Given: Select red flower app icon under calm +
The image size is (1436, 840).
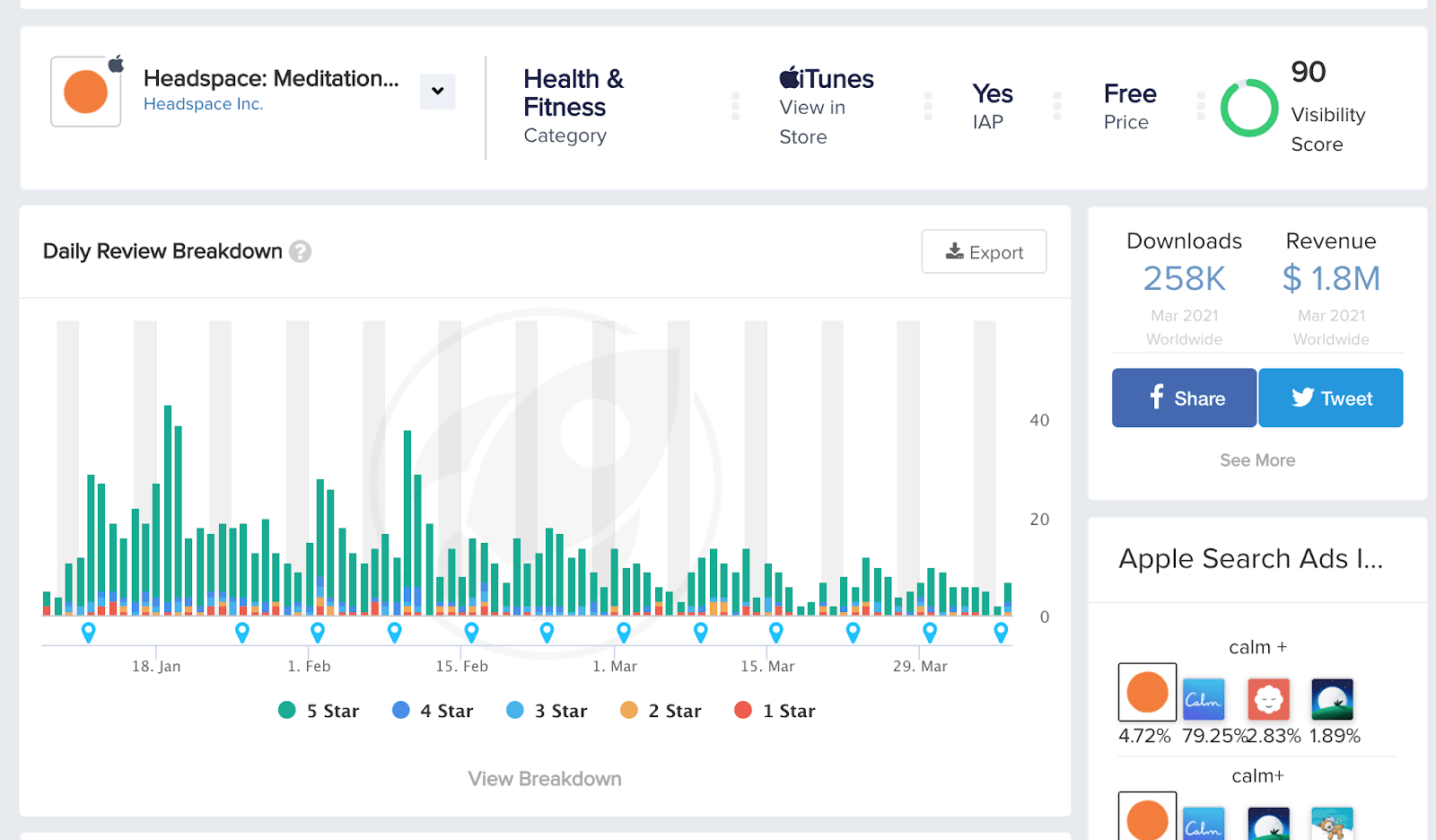Looking at the screenshot, I should tap(1268, 699).
